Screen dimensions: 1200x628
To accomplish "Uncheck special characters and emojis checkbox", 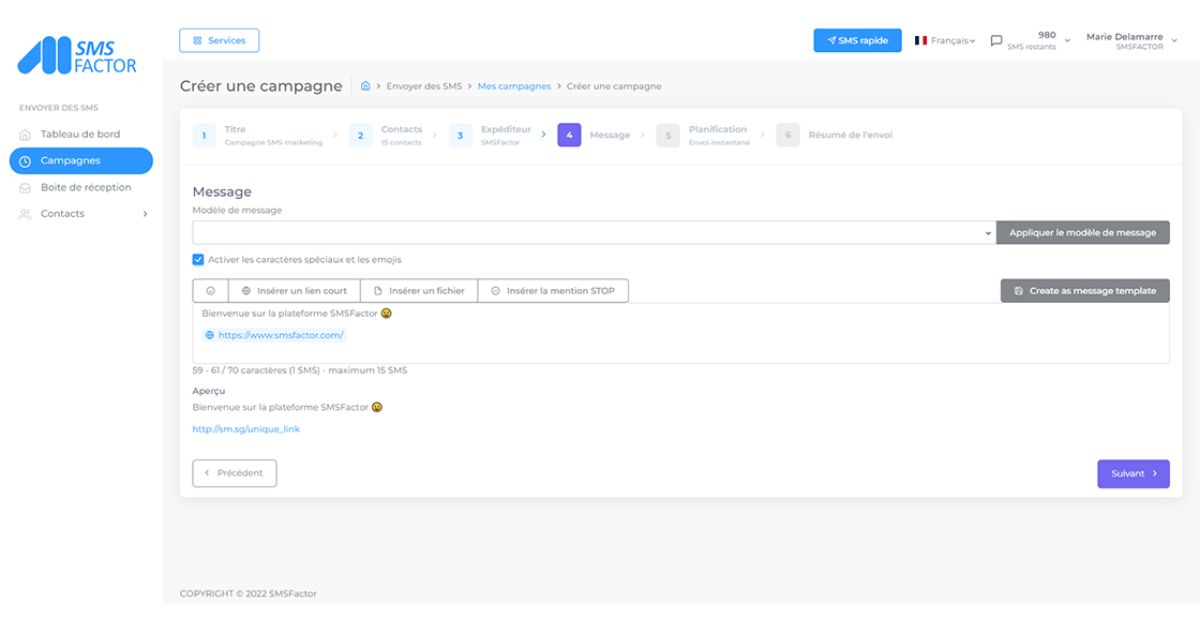I will pos(198,260).
